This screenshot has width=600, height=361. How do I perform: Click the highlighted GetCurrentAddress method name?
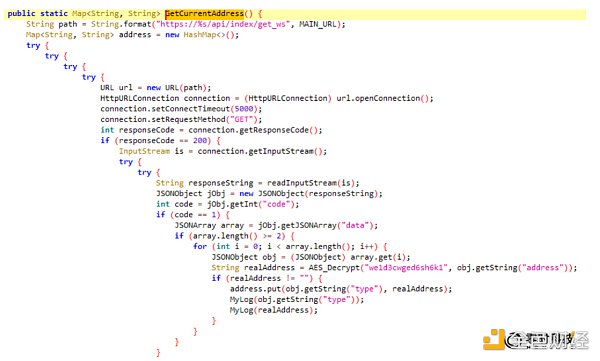tap(204, 13)
